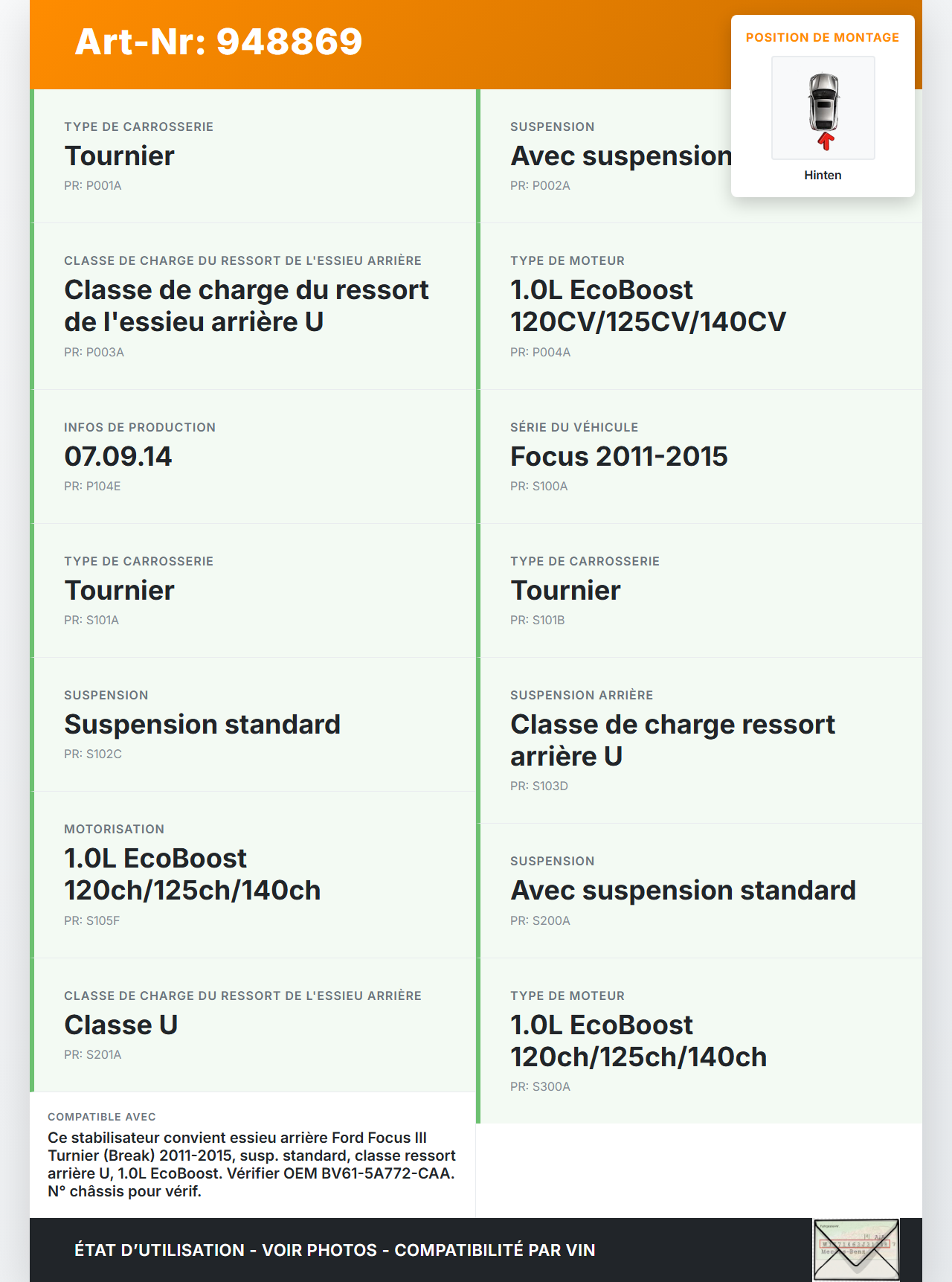
Task: Click the Tournier card with PR S101B
Action: pyautogui.click(x=699, y=590)
